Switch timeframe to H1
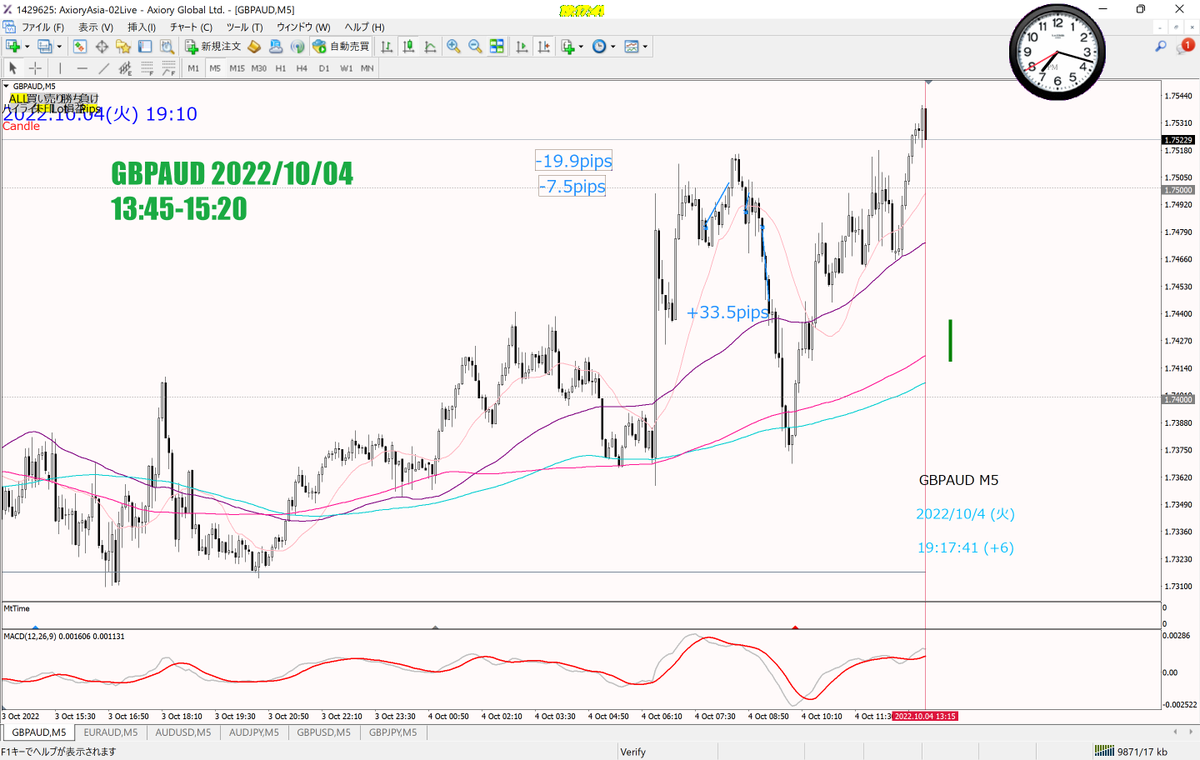The image size is (1200, 760). coord(281,68)
